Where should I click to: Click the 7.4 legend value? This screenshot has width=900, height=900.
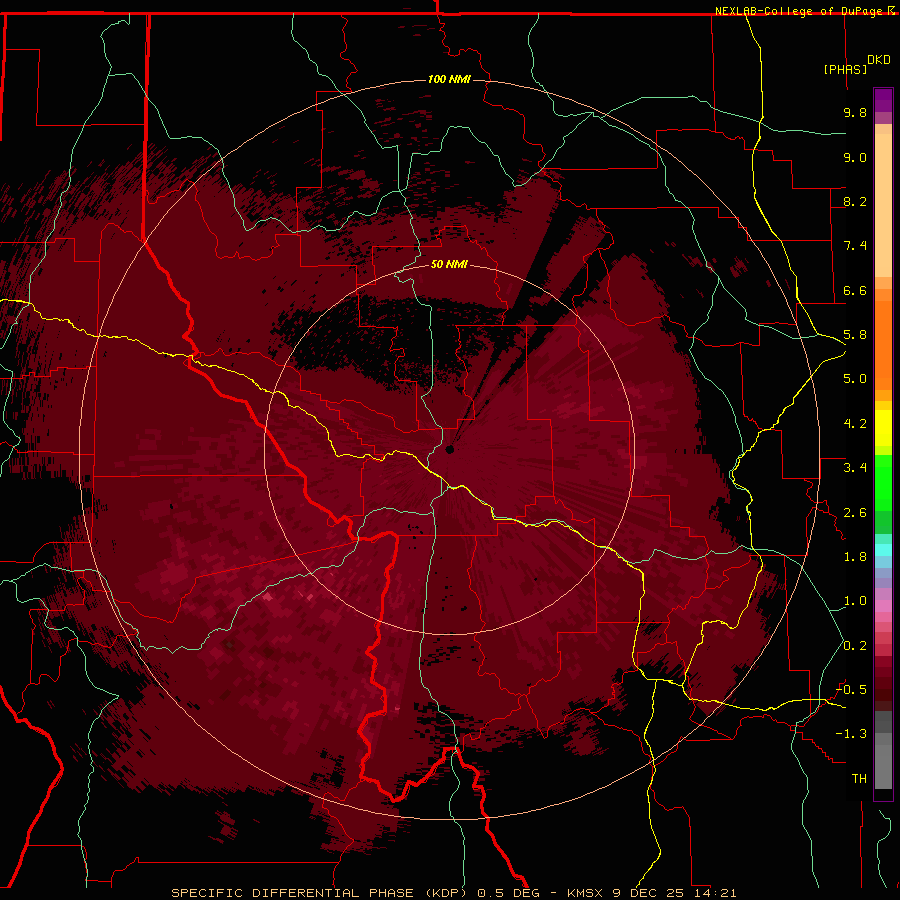pyautogui.click(x=855, y=246)
